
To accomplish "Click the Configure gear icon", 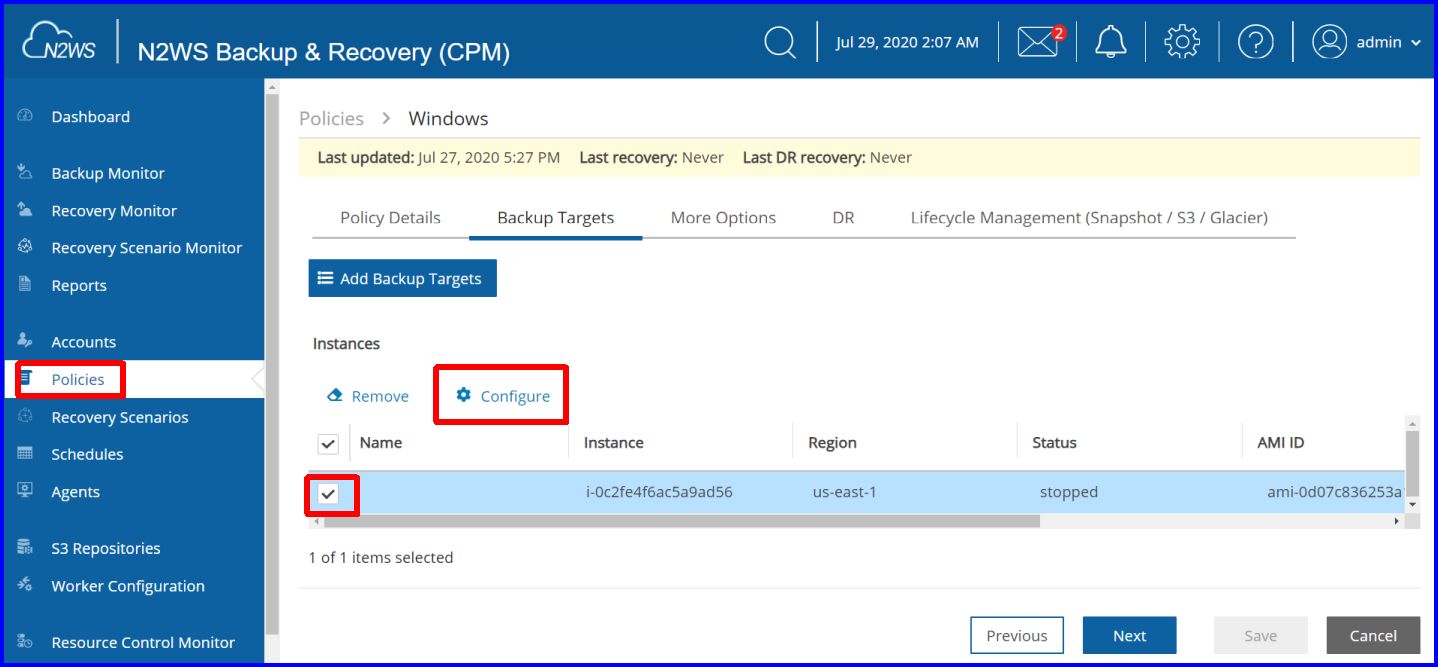I will (x=463, y=395).
